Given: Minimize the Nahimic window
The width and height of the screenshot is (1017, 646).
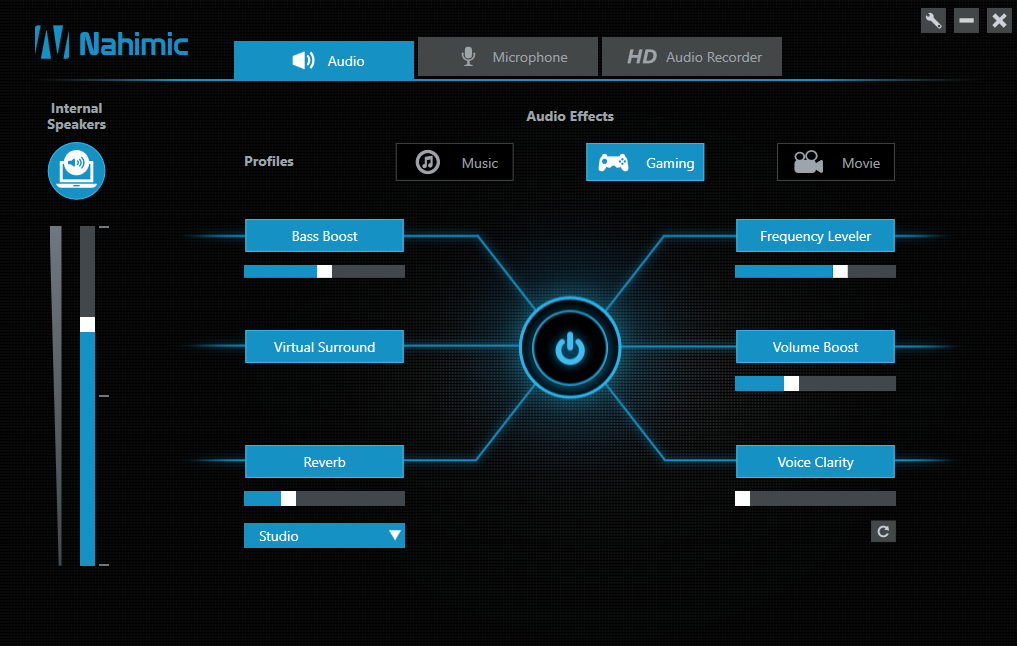Looking at the screenshot, I should click(x=966, y=21).
